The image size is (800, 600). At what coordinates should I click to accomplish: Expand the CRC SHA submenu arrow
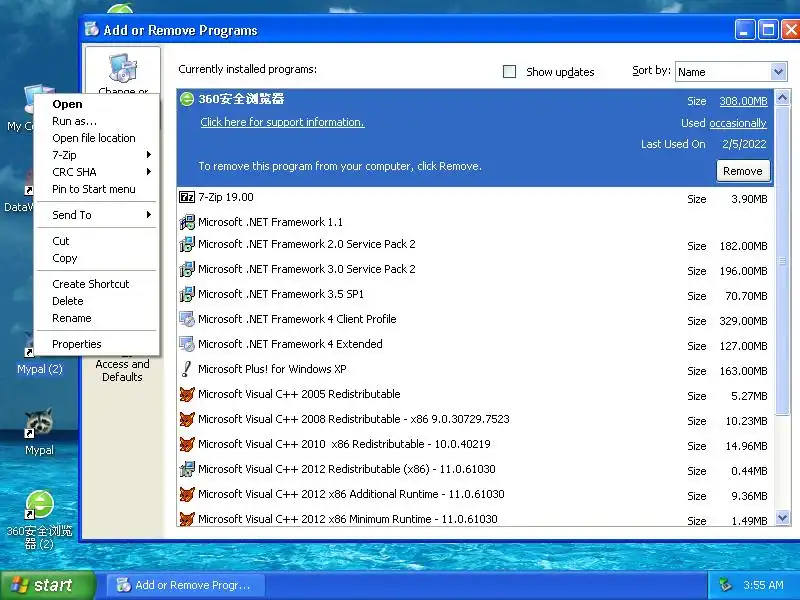coord(148,171)
